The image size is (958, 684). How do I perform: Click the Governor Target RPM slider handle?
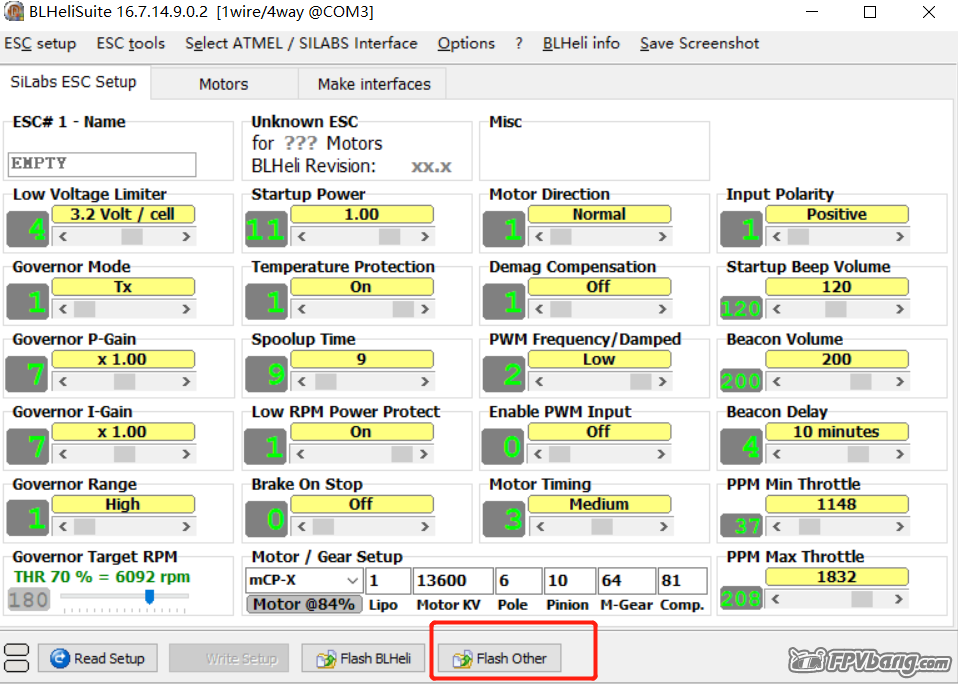pyautogui.click(x=149, y=597)
